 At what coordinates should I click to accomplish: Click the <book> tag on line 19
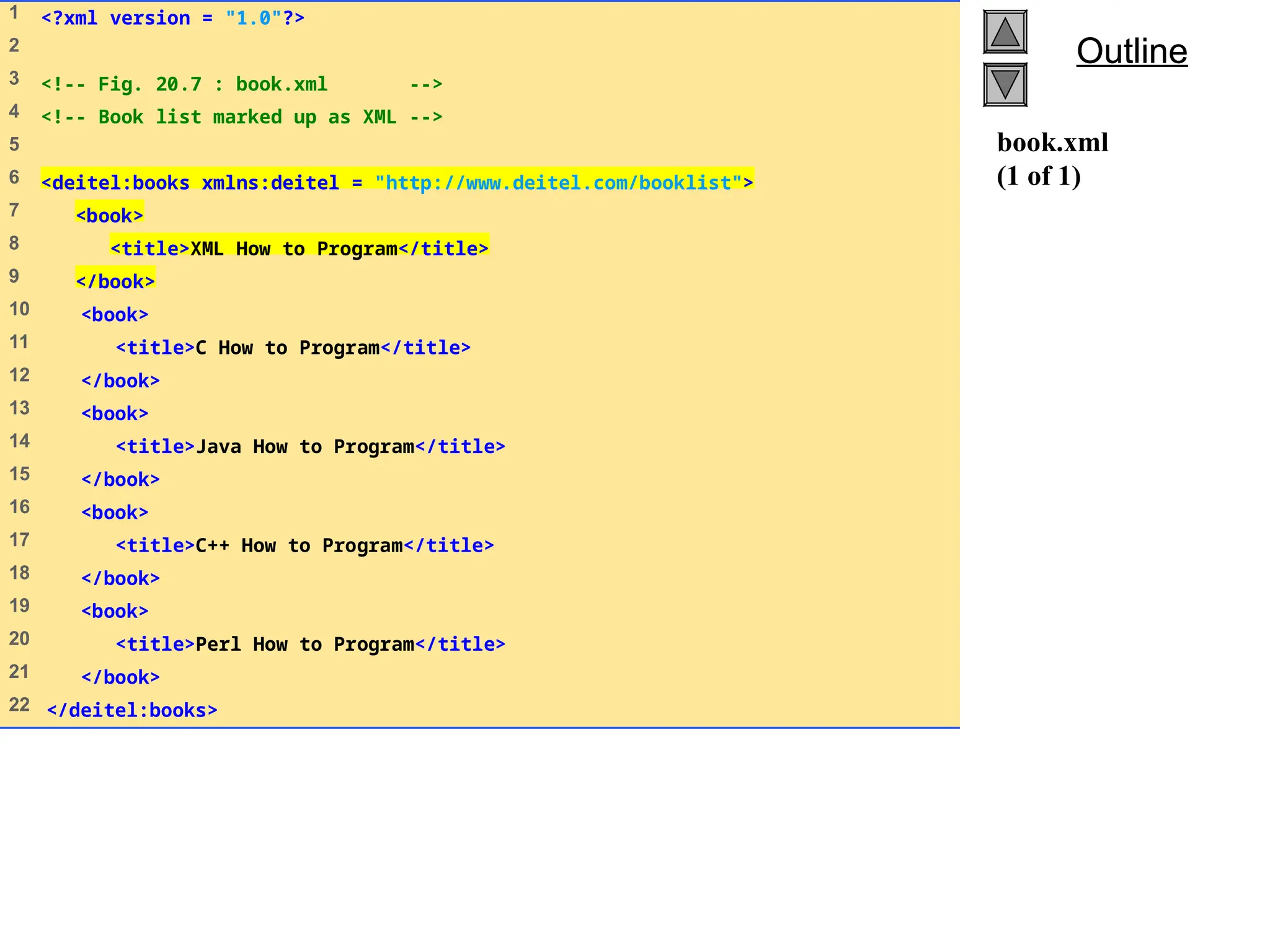point(115,610)
